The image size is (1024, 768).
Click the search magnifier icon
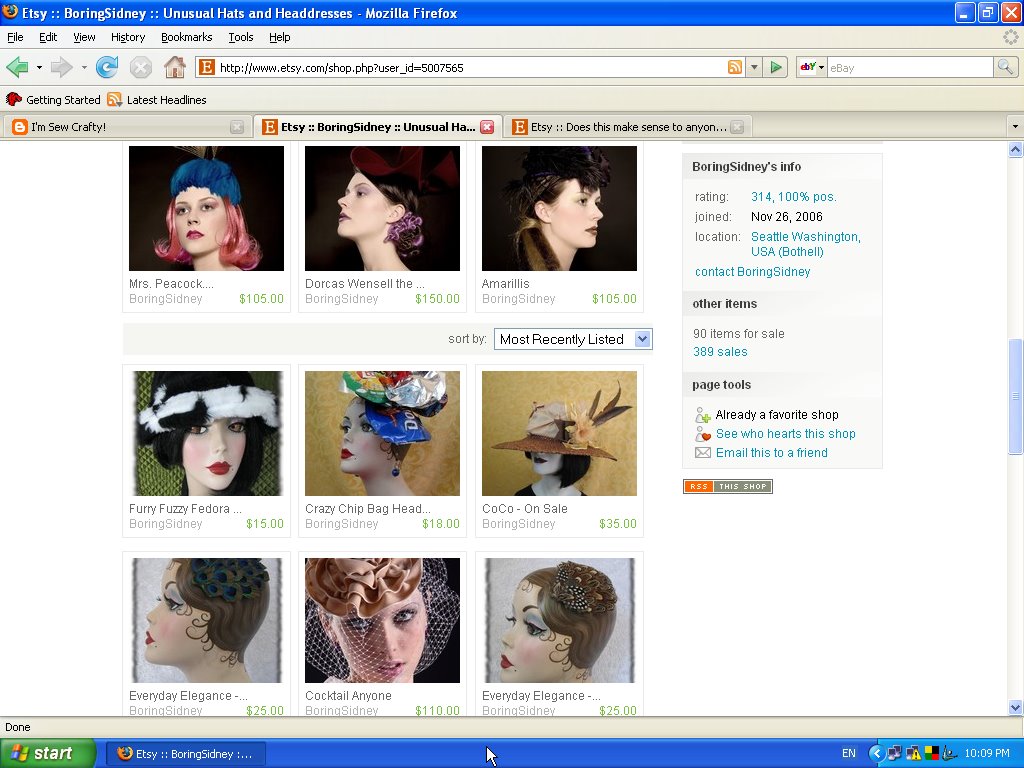[1004, 67]
